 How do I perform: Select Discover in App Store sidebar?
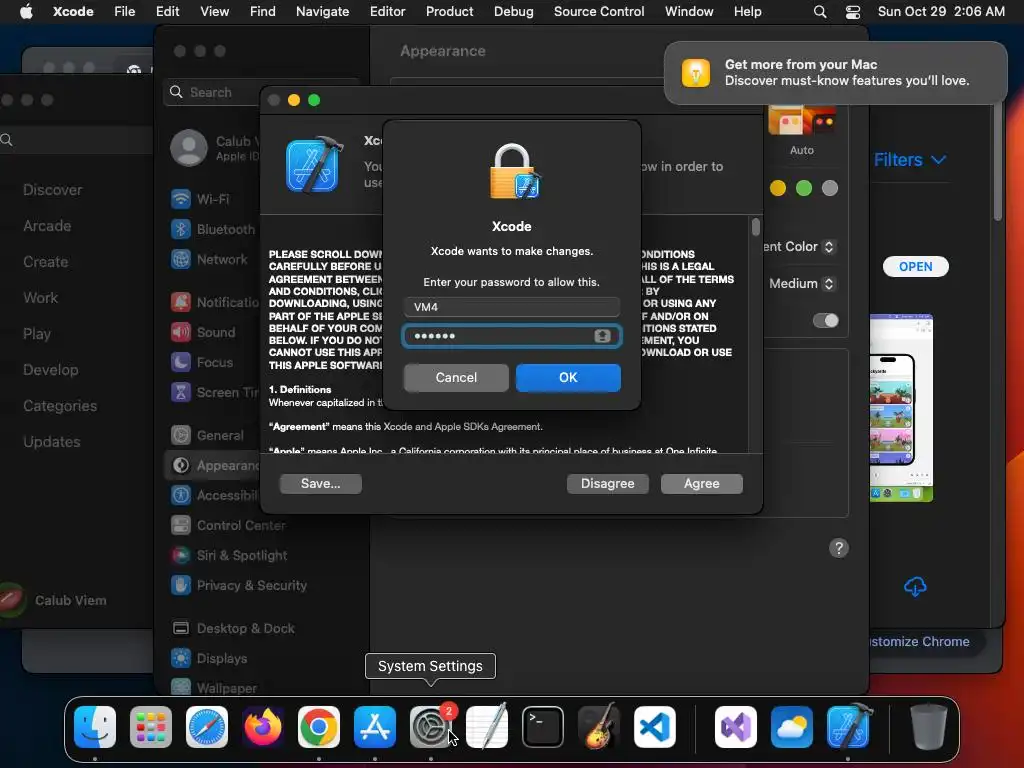tap(53, 190)
